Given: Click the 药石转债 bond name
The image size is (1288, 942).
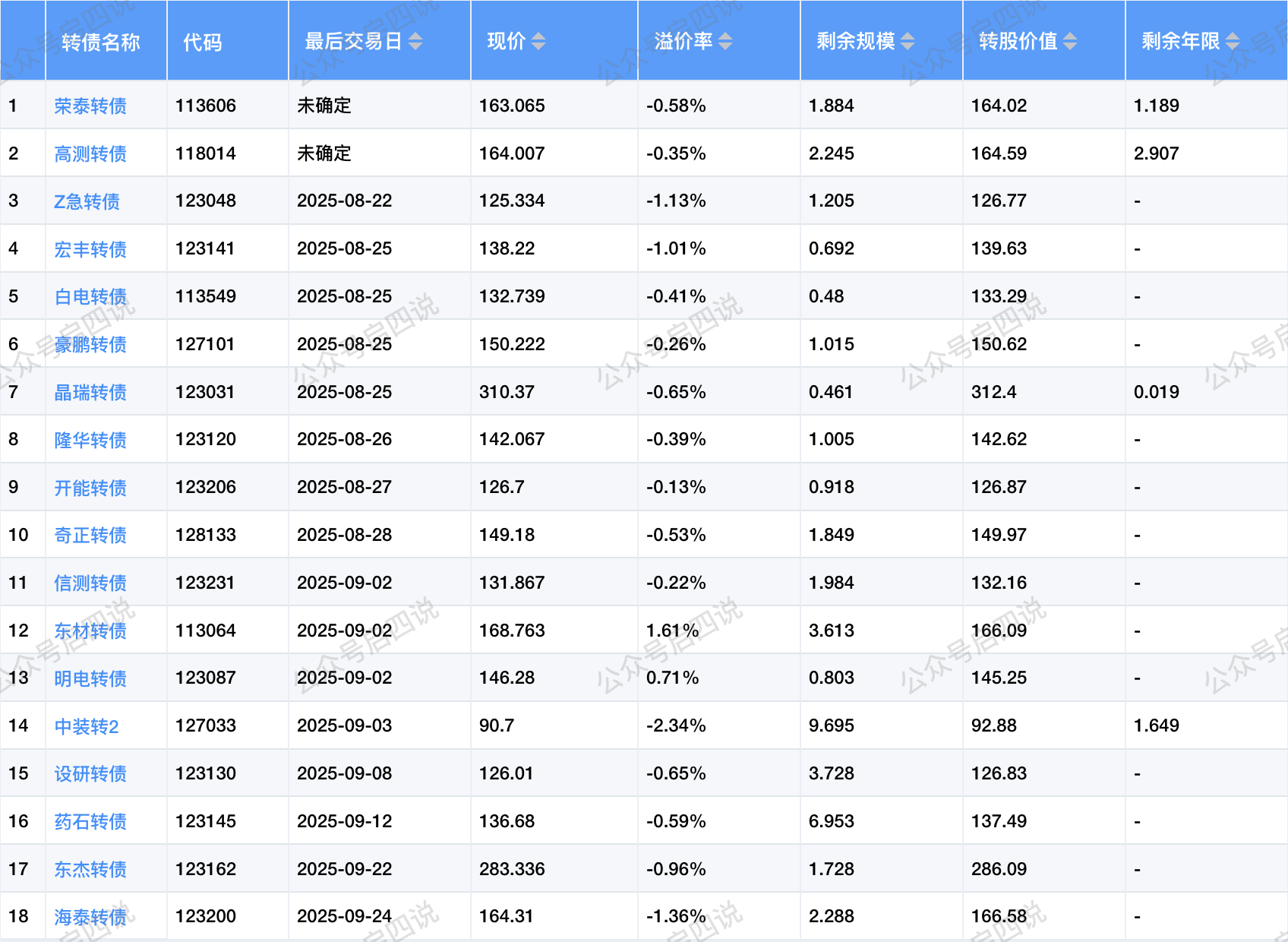Looking at the screenshot, I should coord(90,821).
